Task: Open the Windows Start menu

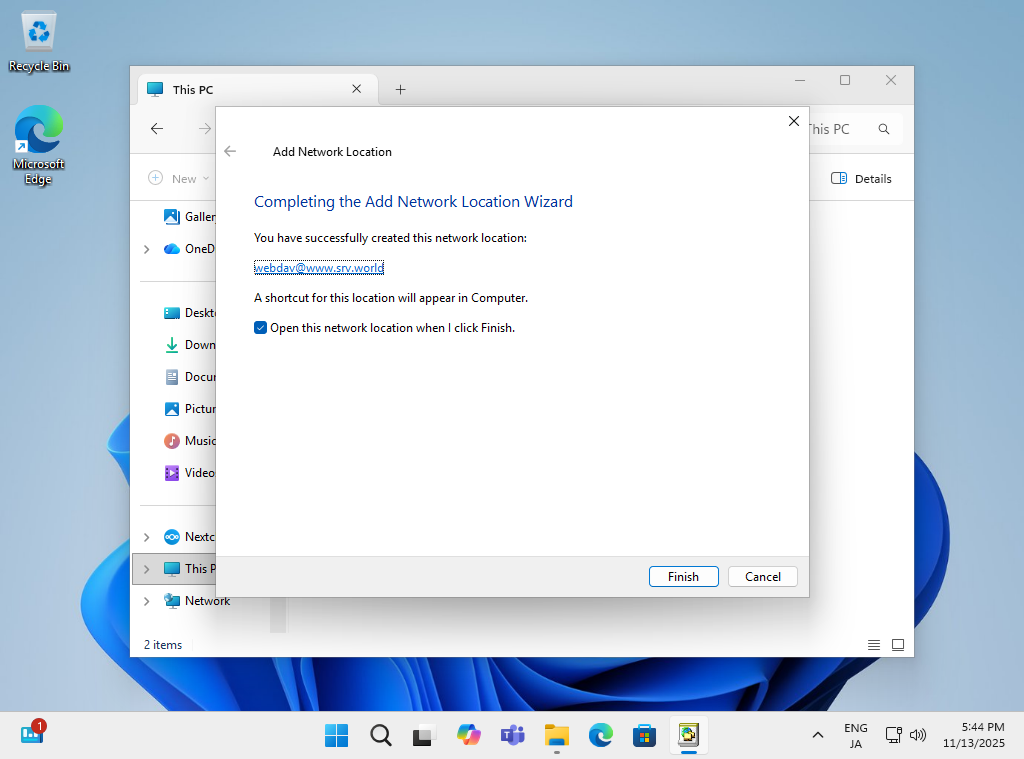Action: 337,735
